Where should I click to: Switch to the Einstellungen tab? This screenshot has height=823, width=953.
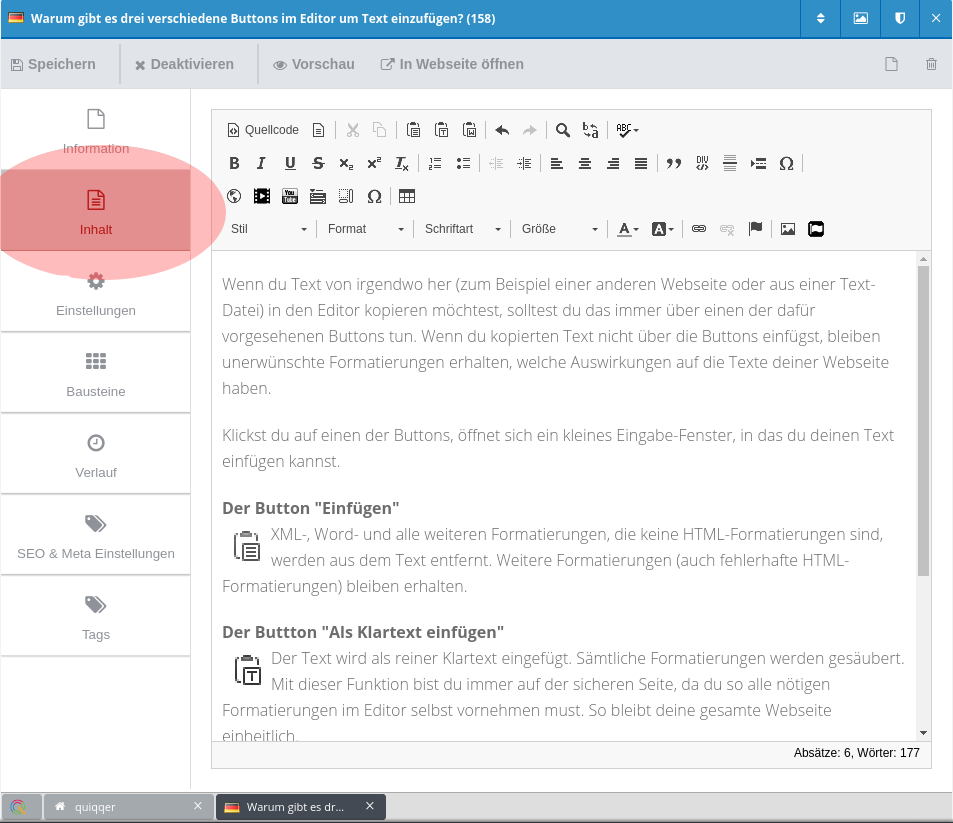(96, 293)
